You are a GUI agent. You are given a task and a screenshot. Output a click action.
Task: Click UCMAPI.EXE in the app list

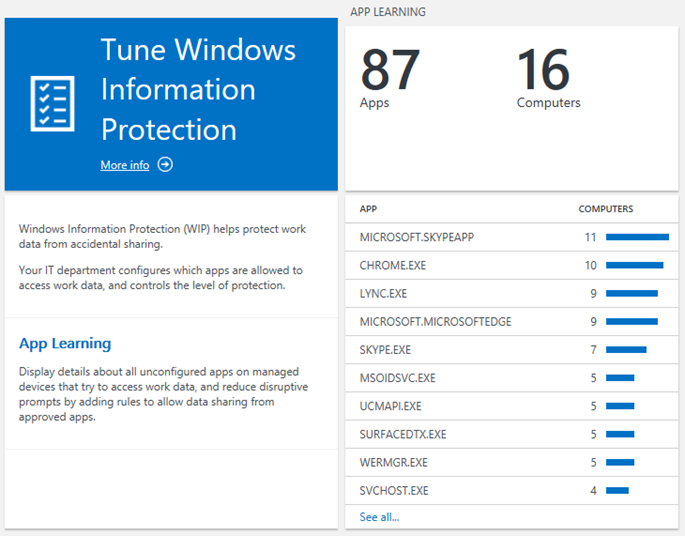click(x=390, y=406)
